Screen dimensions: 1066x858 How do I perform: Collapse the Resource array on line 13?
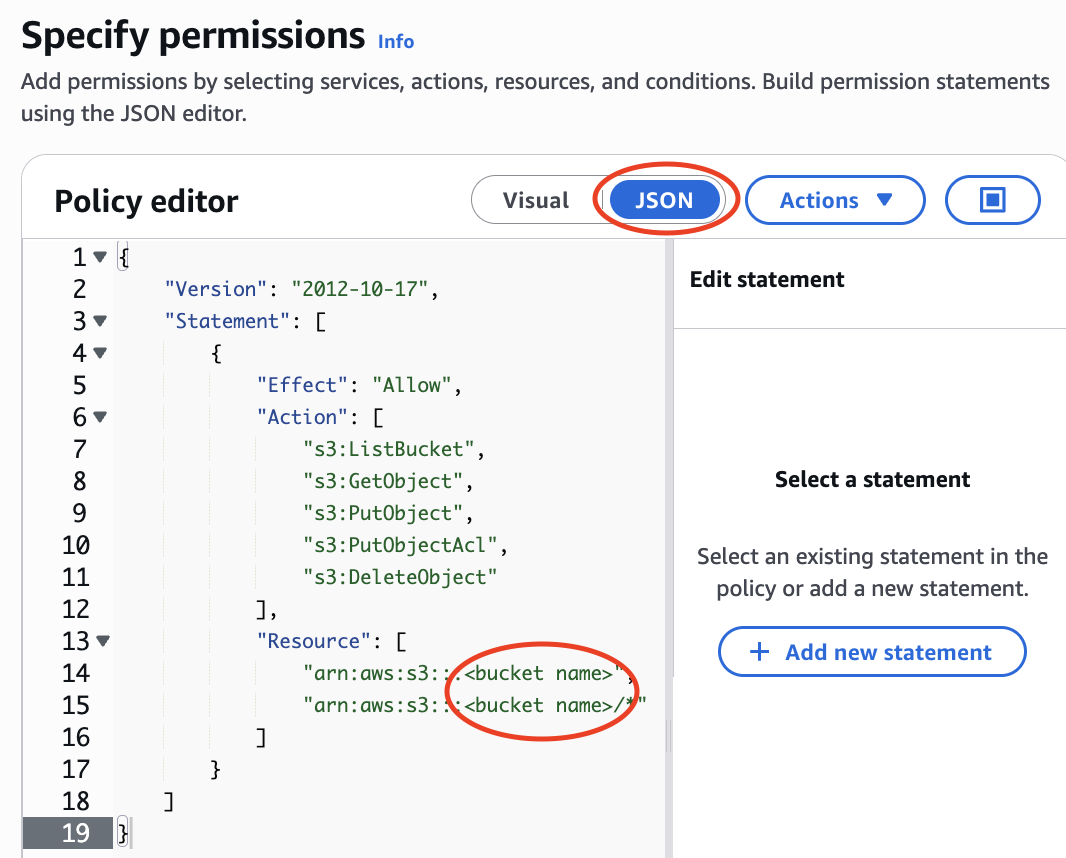point(103,642)
